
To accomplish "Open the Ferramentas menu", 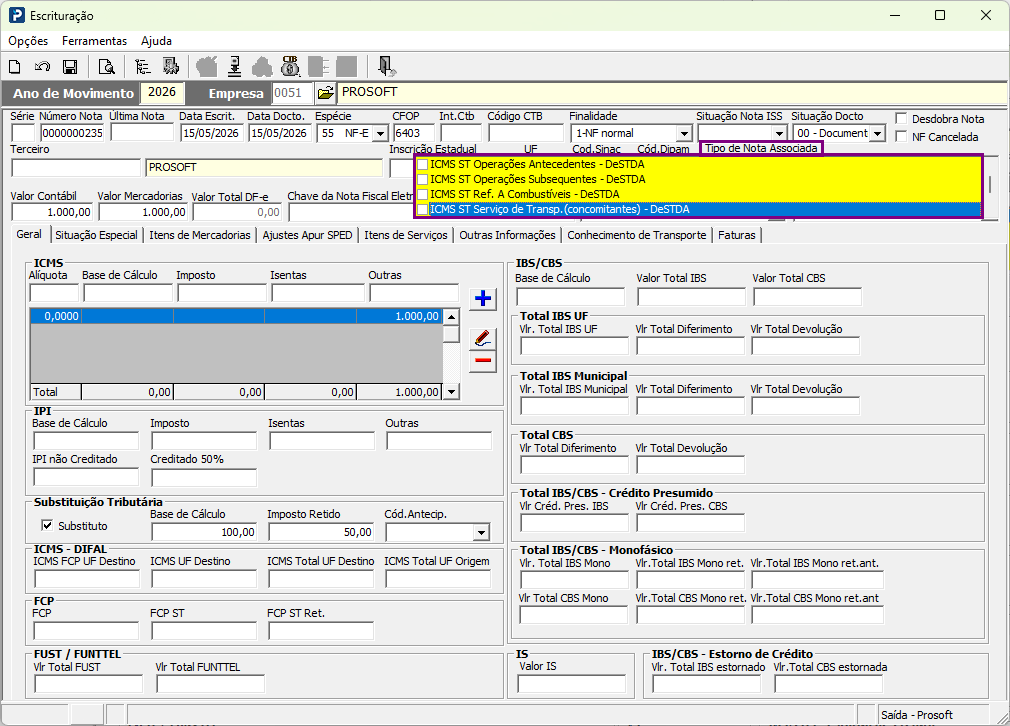I will tap(95, 41).
